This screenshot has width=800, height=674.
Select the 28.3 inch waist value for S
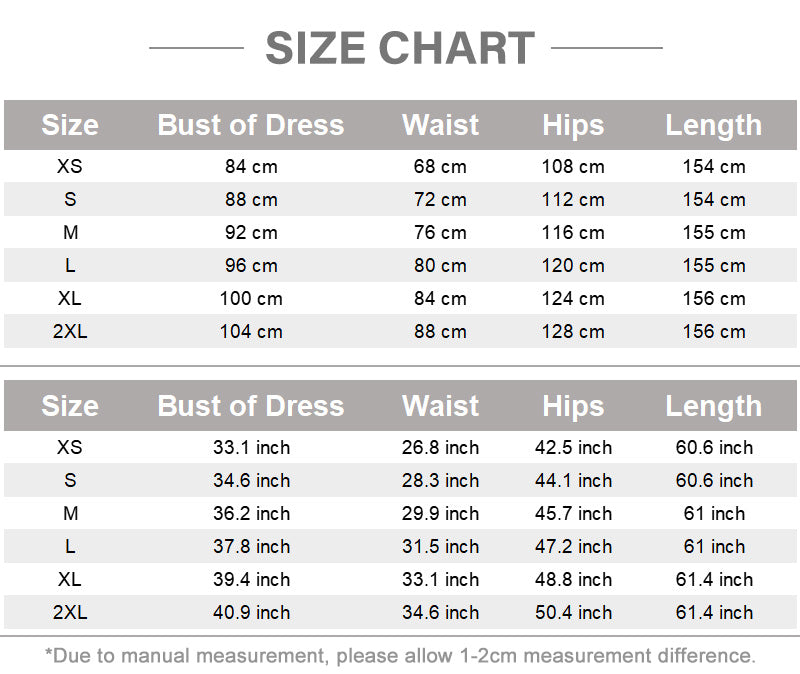440,481
